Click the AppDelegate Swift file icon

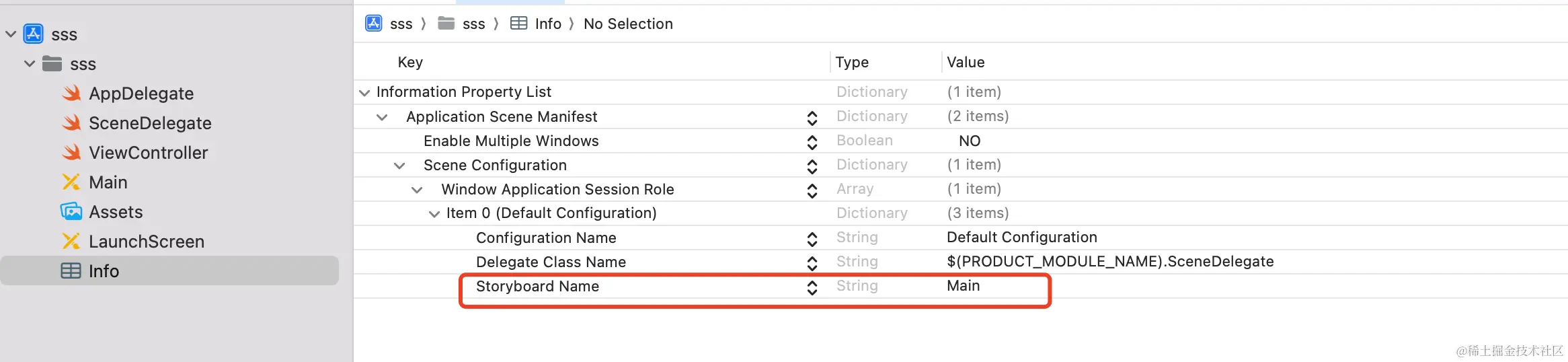[x=71, y=94]
